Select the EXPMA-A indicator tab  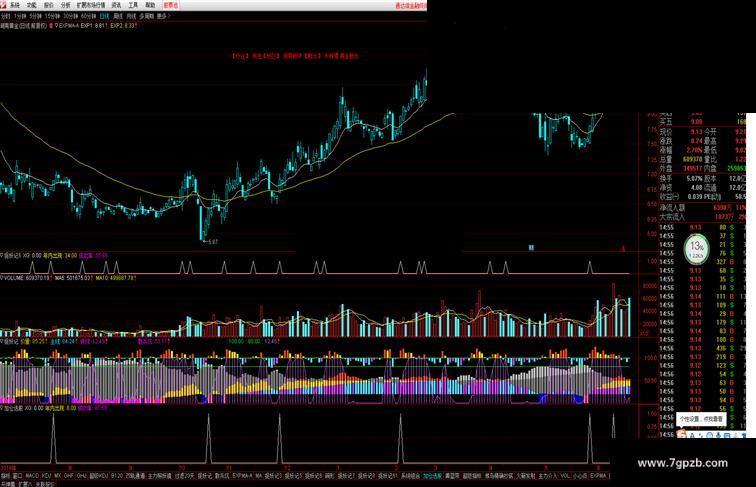tap(243, 476)
